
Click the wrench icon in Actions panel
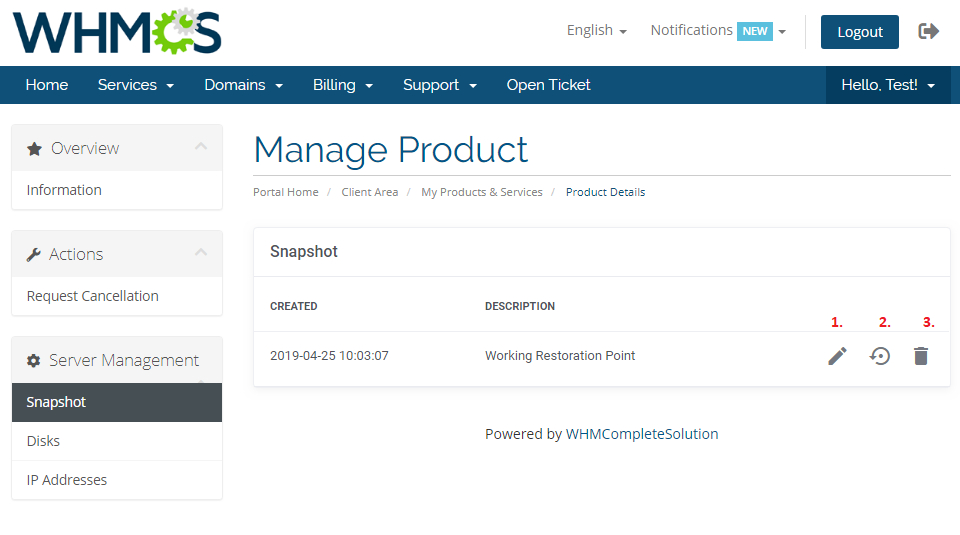pos(34,255)
